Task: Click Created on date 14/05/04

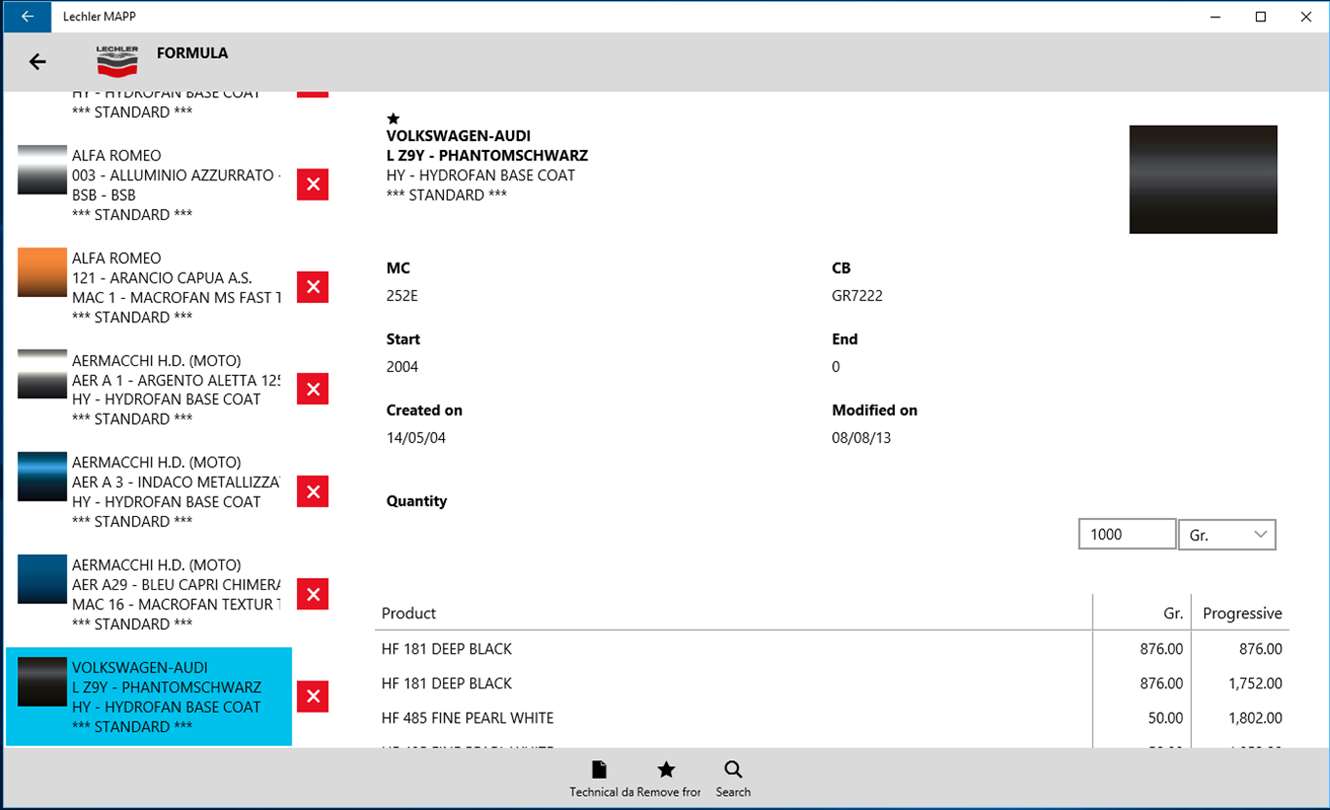Action: tap(416, 438)
